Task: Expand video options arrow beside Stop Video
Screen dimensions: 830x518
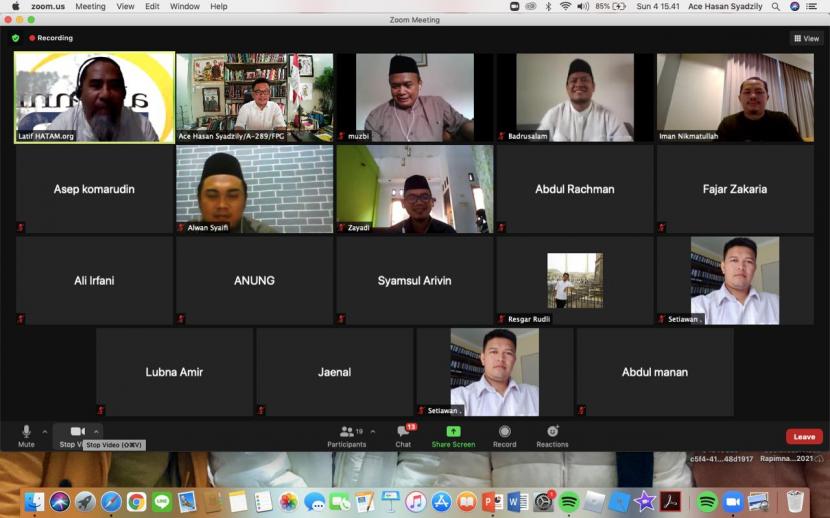Action: [x=96, y=432]
